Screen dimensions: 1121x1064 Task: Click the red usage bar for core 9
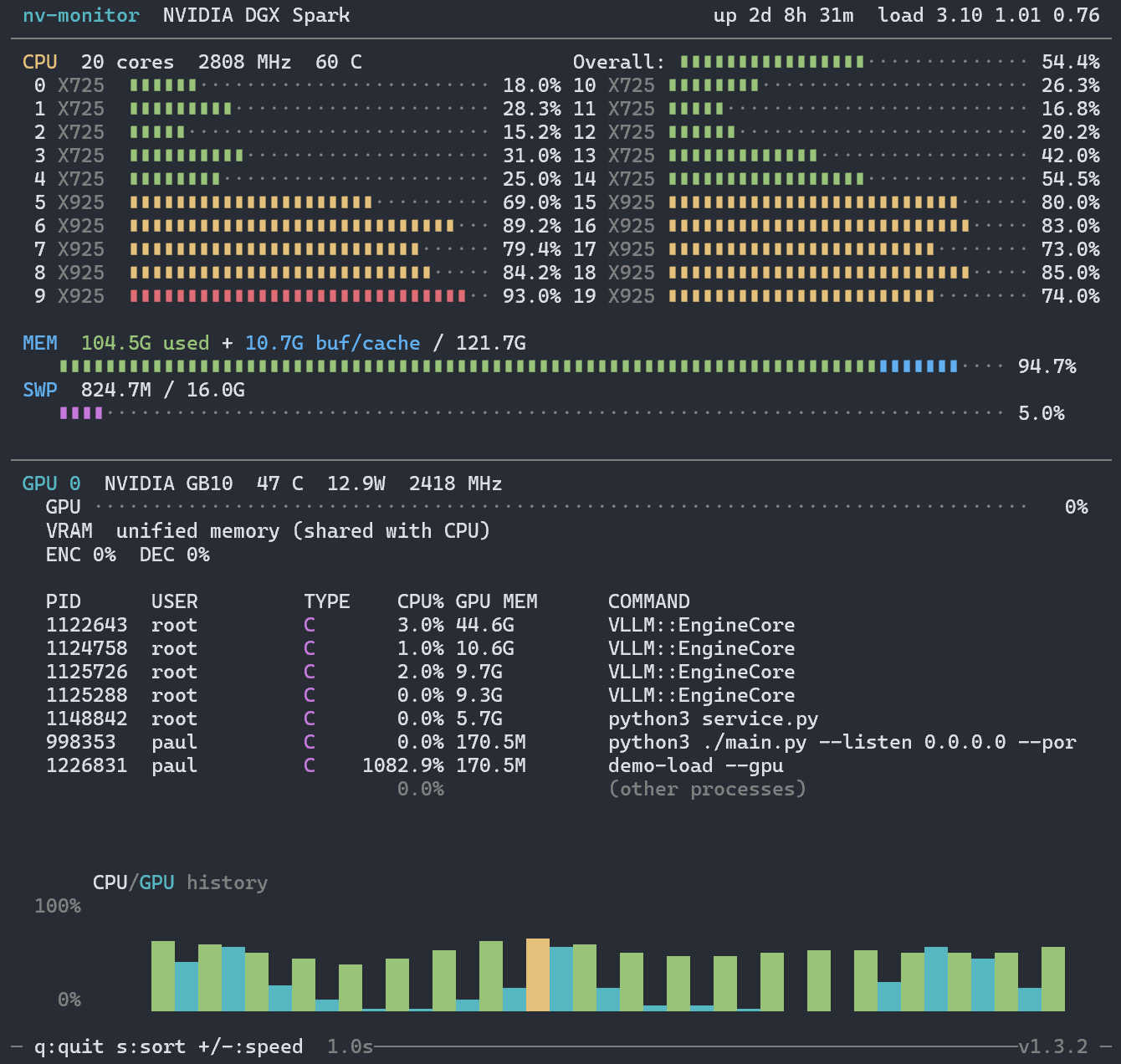click(x=298, y=296)
